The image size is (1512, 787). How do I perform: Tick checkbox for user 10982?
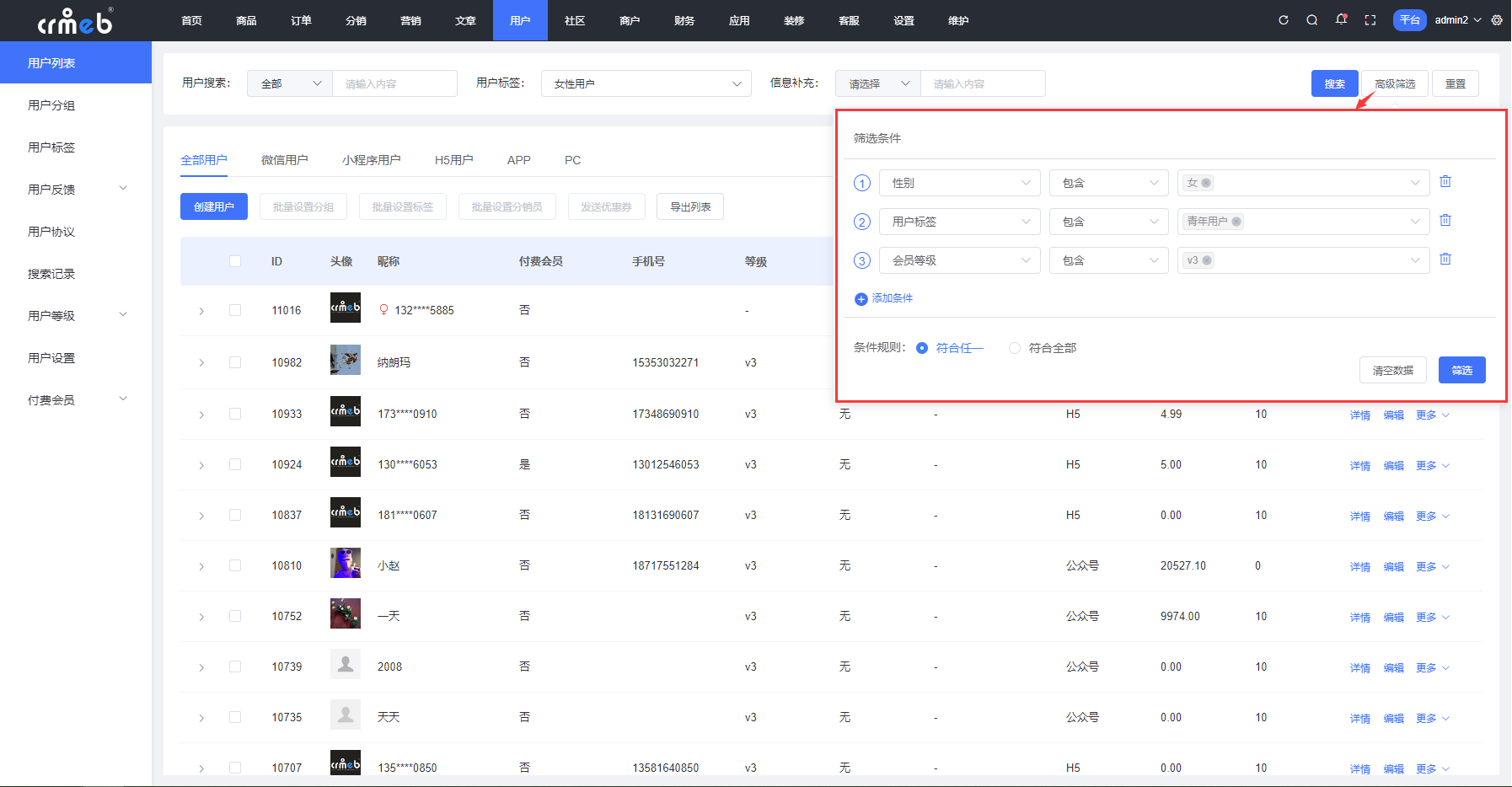pyautogui.click(x=235, y=362)
